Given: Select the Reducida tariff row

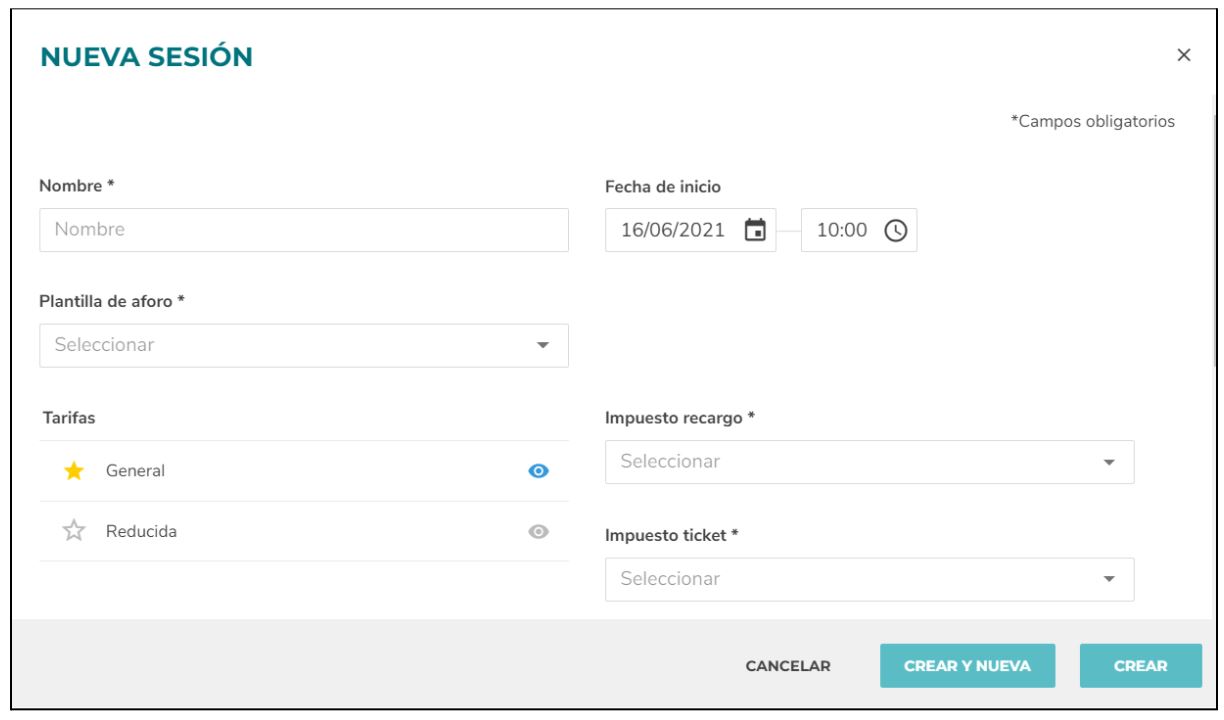Looking at the screenshot, I should 304,532.
